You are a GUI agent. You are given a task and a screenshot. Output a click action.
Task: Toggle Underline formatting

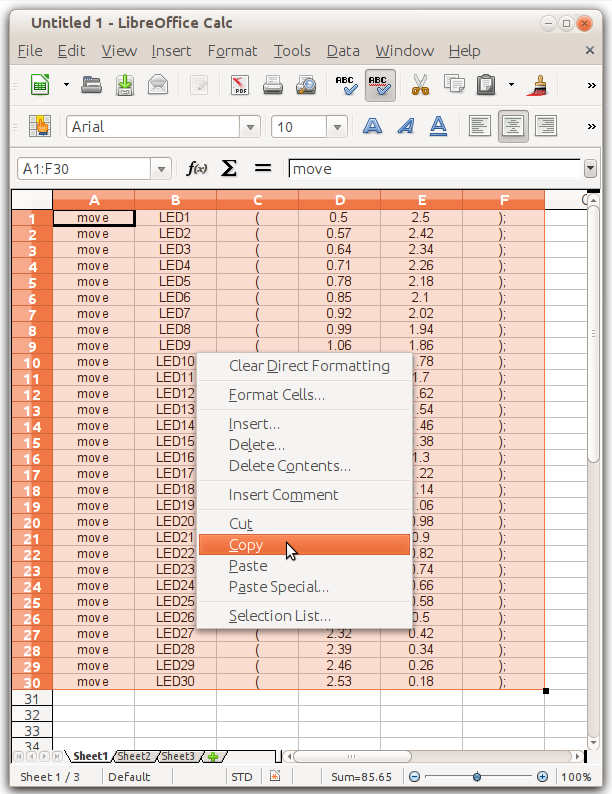[x=438, y=126]
